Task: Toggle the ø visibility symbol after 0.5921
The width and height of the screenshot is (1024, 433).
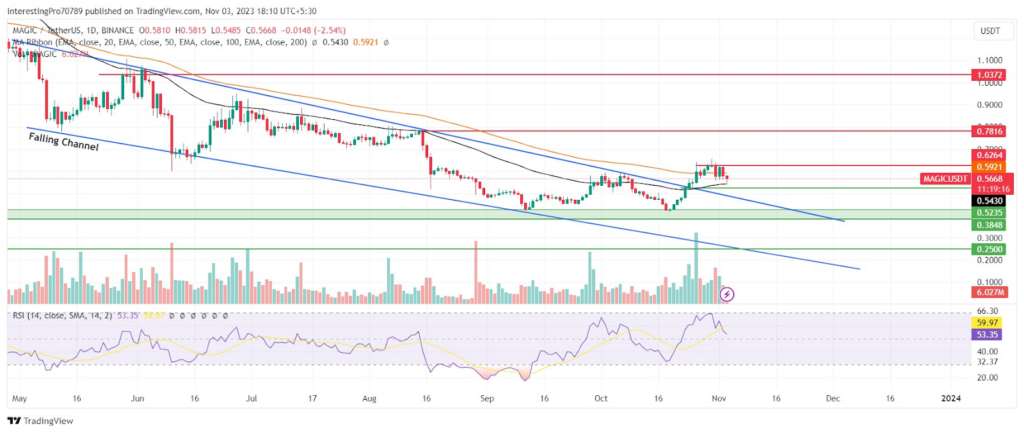Action: coord(386,42)
